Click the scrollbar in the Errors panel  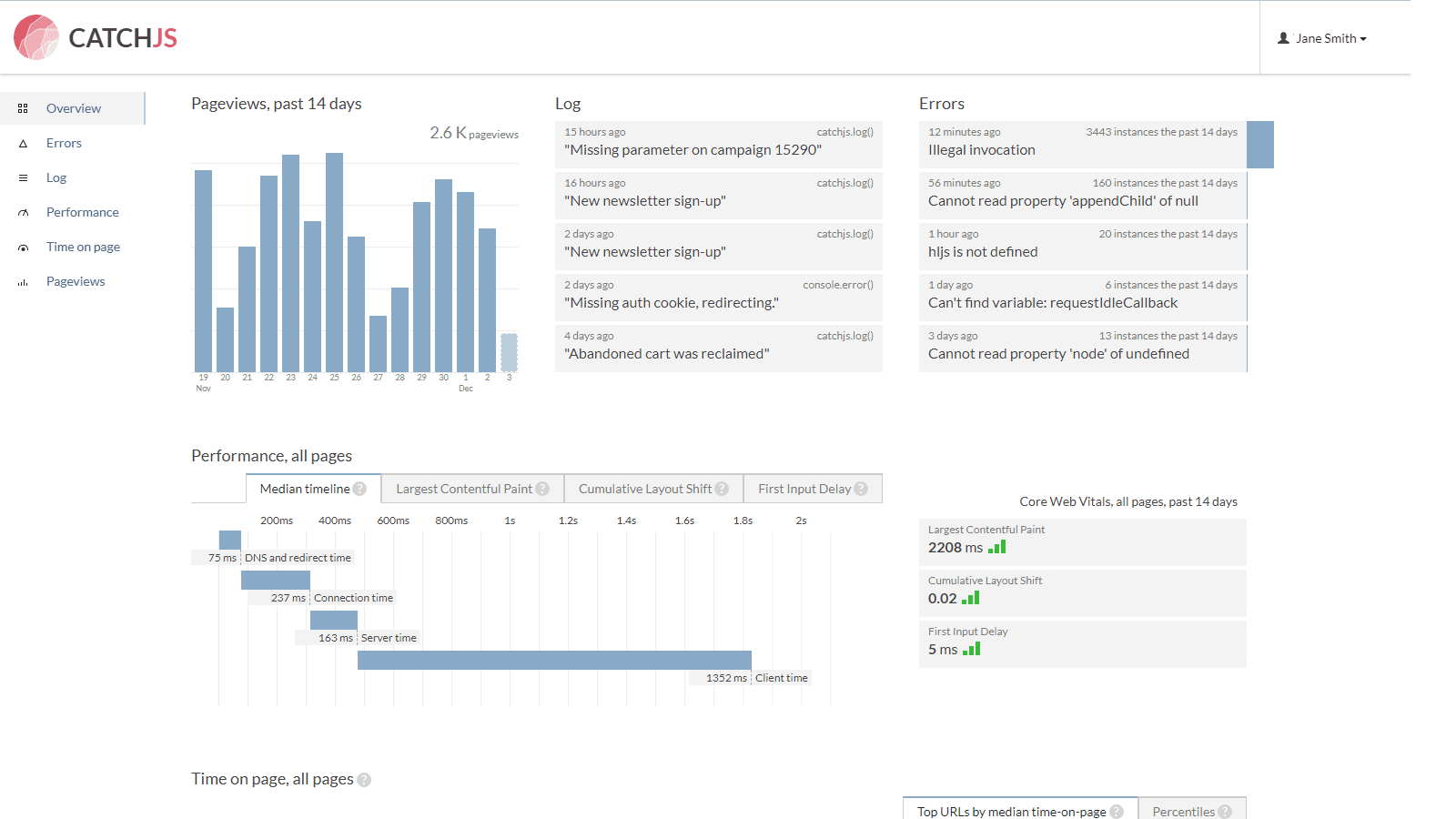[1260, 144]
